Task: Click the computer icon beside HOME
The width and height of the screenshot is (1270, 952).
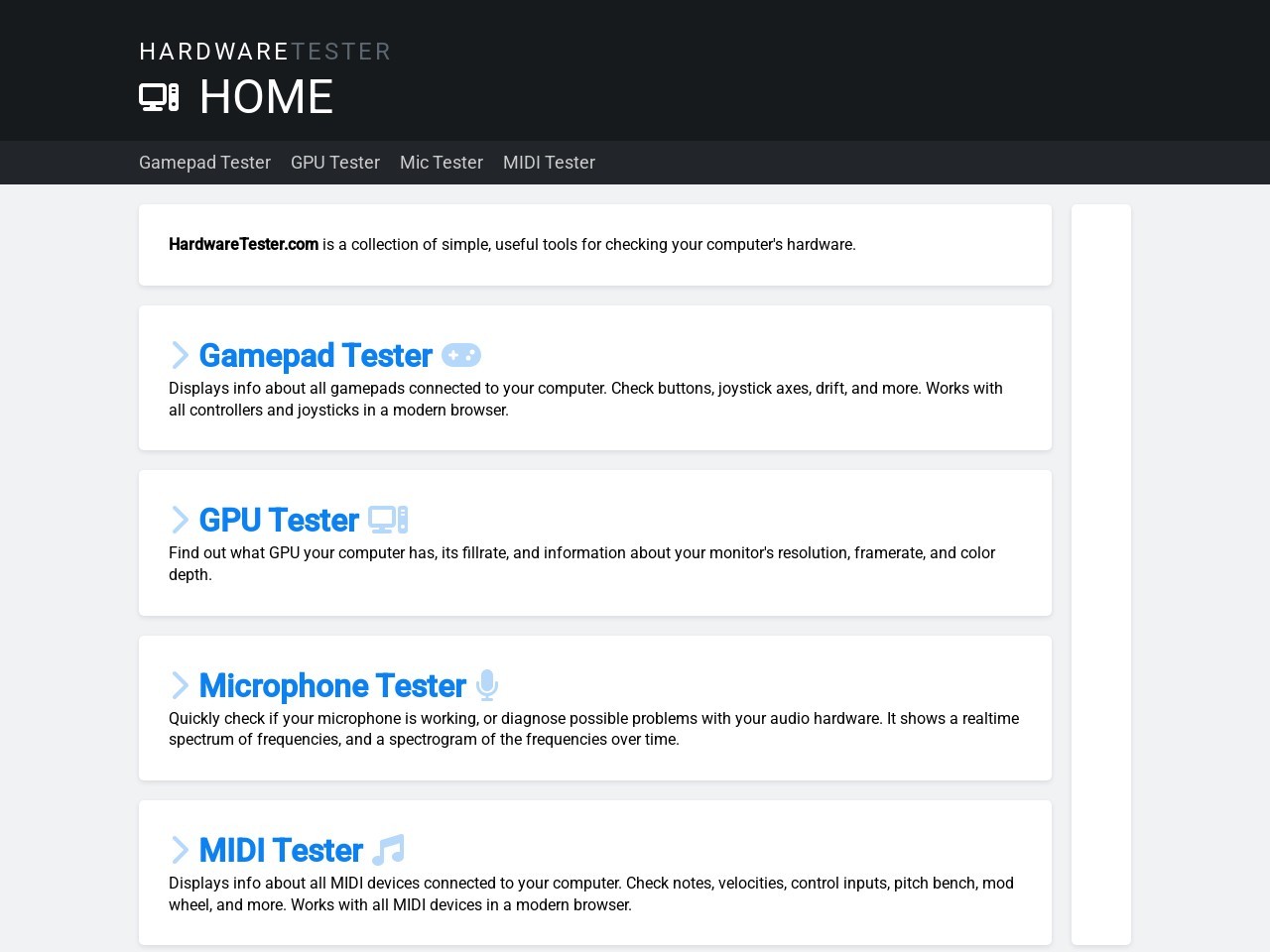Action: click(x=159, y=97)
